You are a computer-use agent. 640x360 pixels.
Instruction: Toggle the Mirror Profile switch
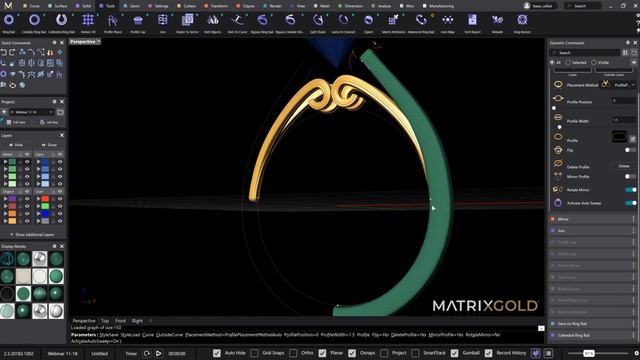click(630, 176)
